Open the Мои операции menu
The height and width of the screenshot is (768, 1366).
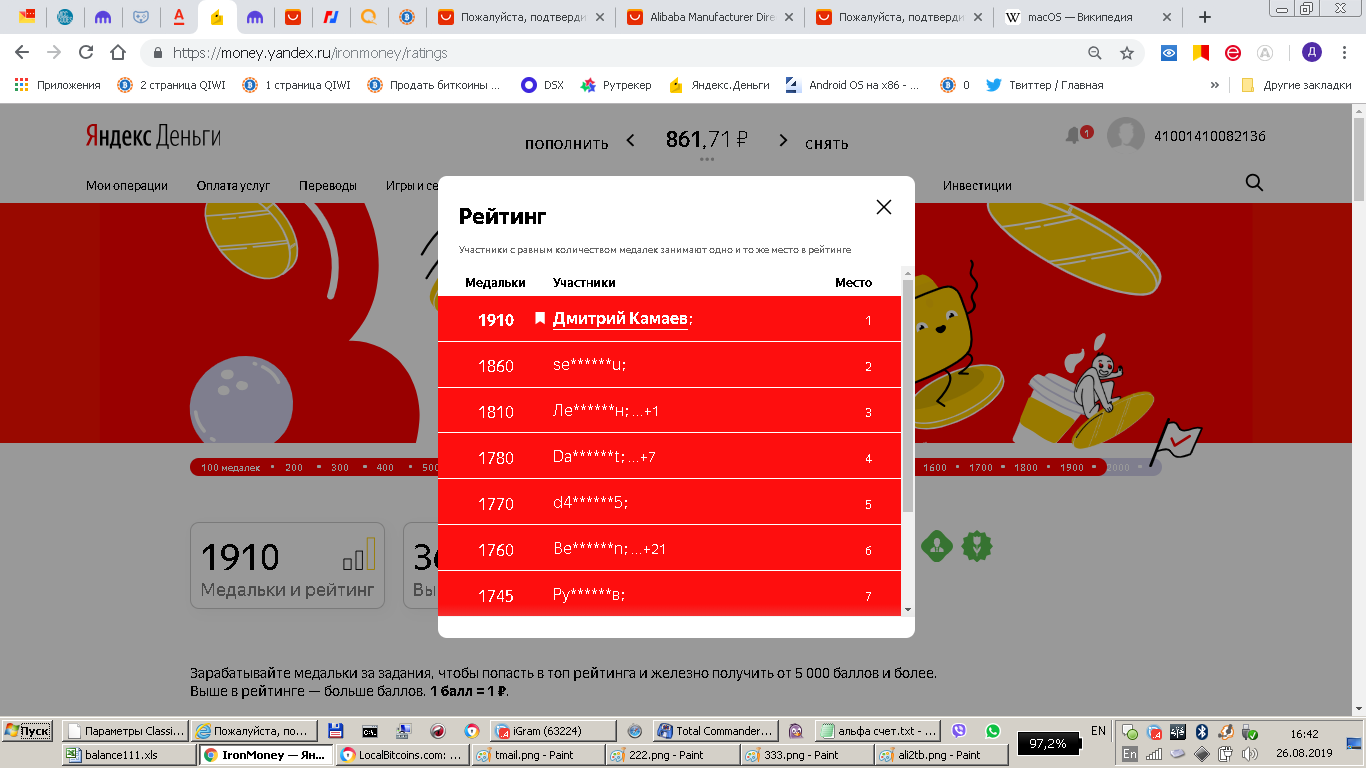pyautogui.click(x=127, y=185)
